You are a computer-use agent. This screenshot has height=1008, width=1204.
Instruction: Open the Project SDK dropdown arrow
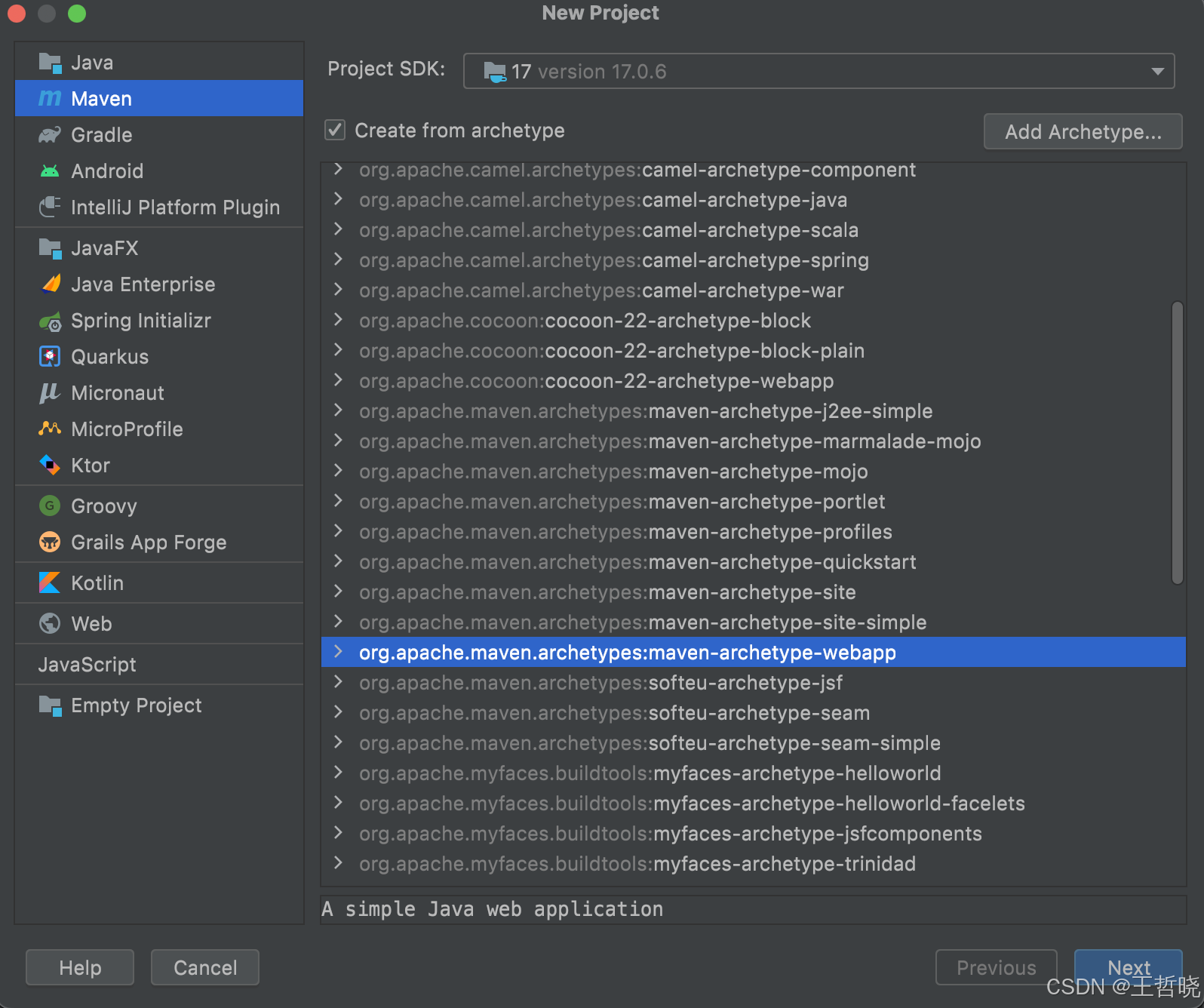(x=1157, y=72)
